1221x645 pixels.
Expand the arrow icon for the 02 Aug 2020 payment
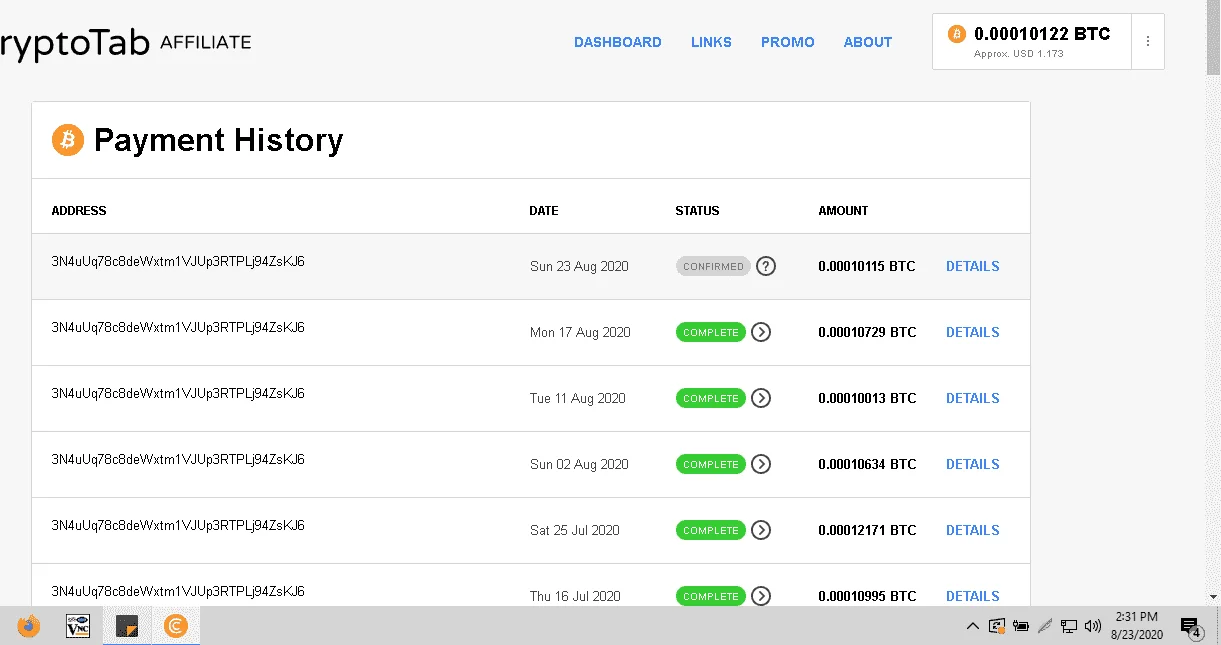pos(761,464)
